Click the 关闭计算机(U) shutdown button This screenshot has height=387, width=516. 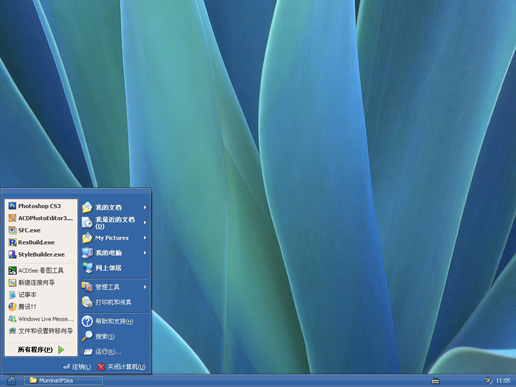122,367
